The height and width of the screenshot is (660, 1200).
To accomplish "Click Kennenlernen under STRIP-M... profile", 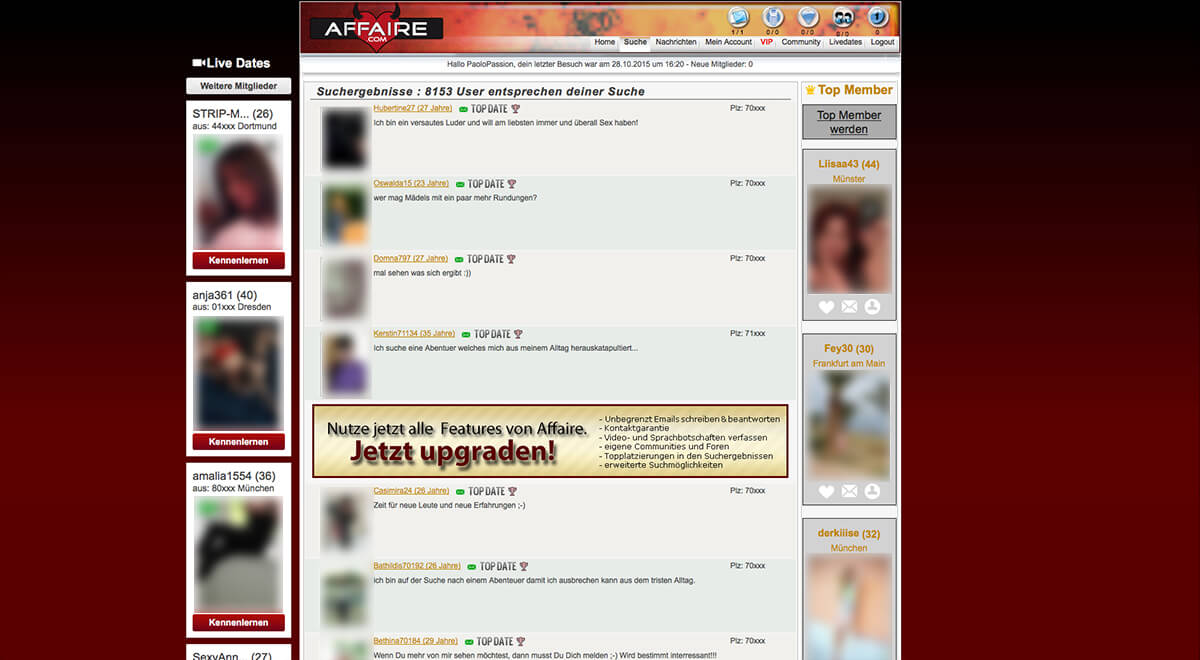I will click(239, 261).
